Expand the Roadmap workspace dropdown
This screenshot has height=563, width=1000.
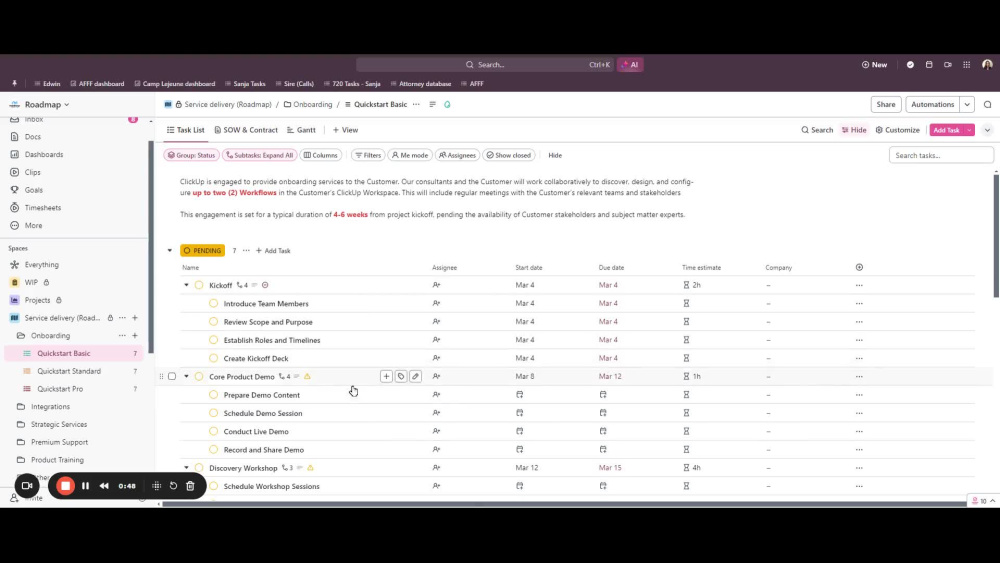pyautogui.click(x=47, y=105)
